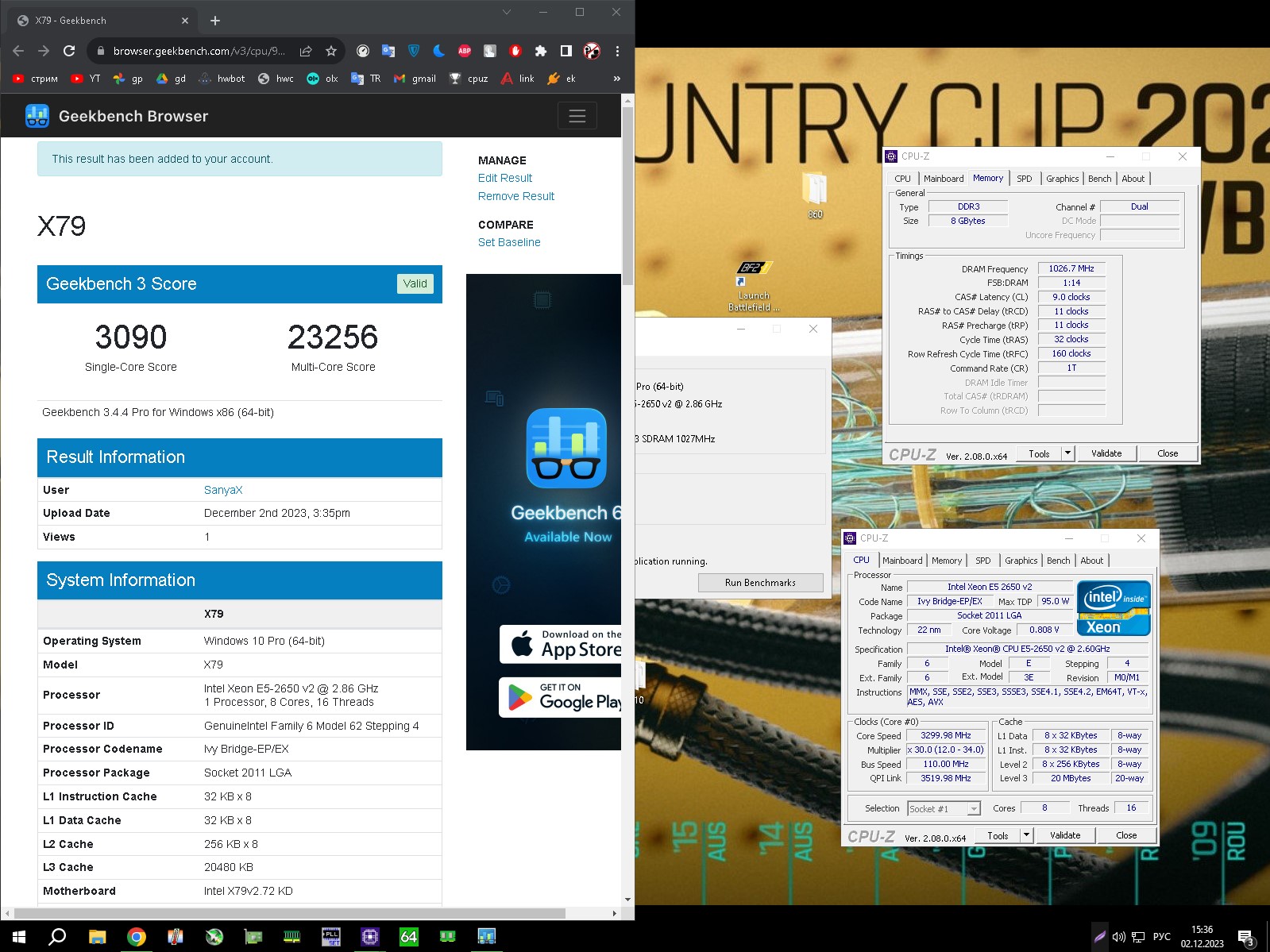
Task: Open the blue shield extension
Action: [414, 51]
